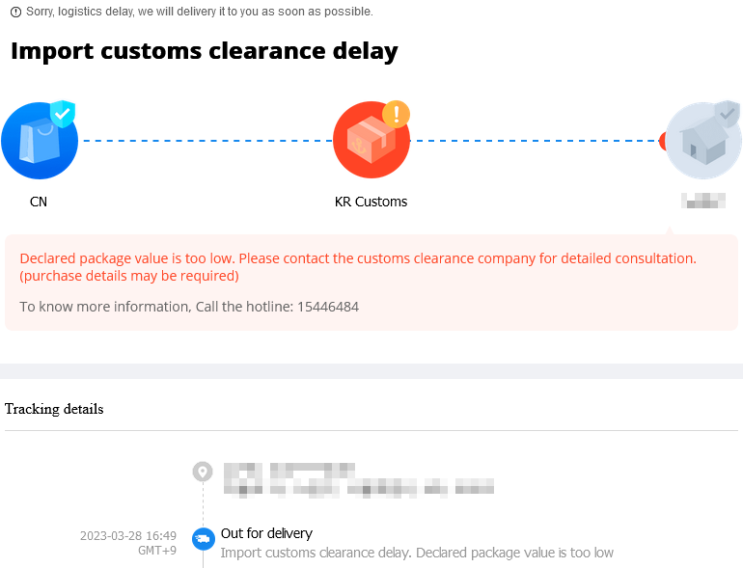Click the red declared value warning message

[x=357, y=266]
